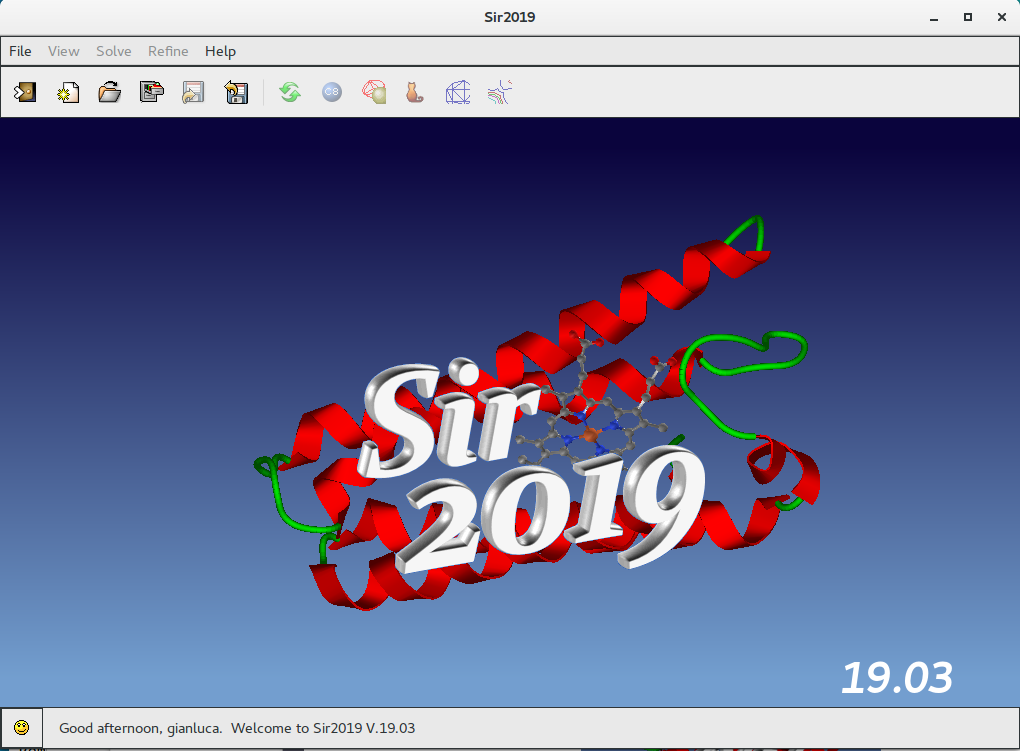Click the contour map lines icon
The height and width of the screenshot is (751, 1020).
[x=500, y=92]
